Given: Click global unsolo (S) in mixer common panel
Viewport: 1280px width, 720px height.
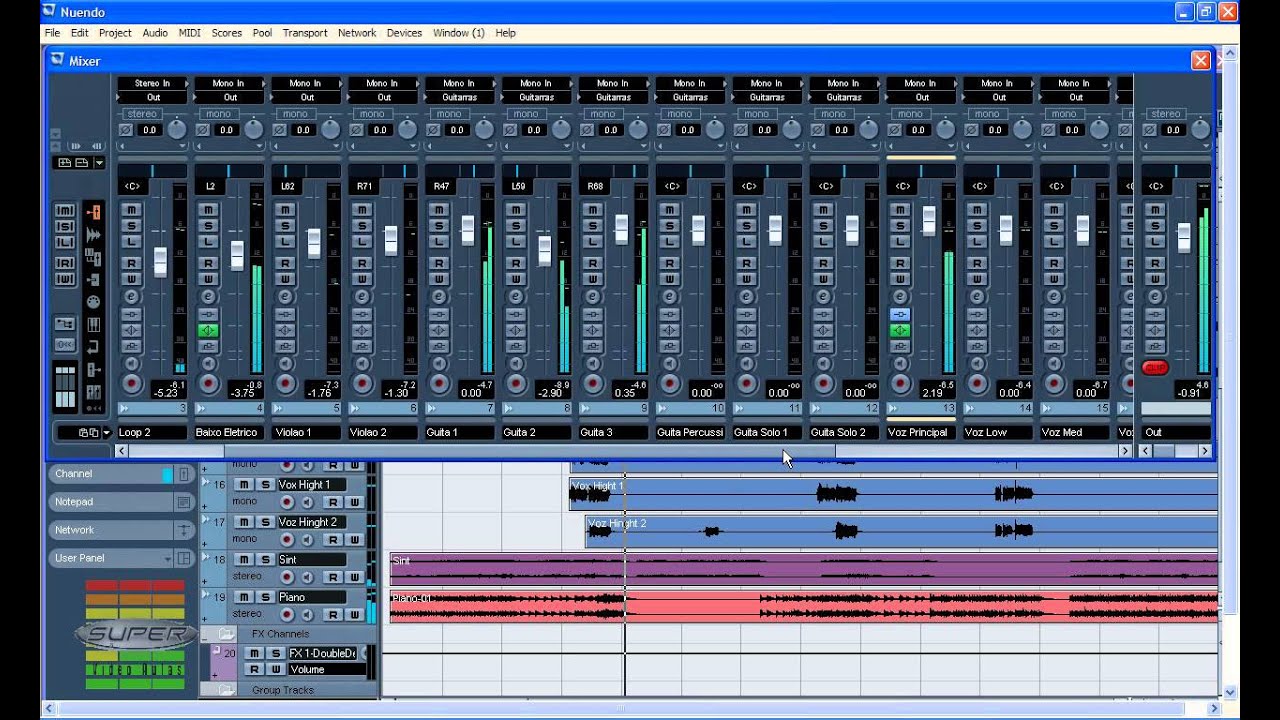Looking at the screenshot, I should coord(65,227).
